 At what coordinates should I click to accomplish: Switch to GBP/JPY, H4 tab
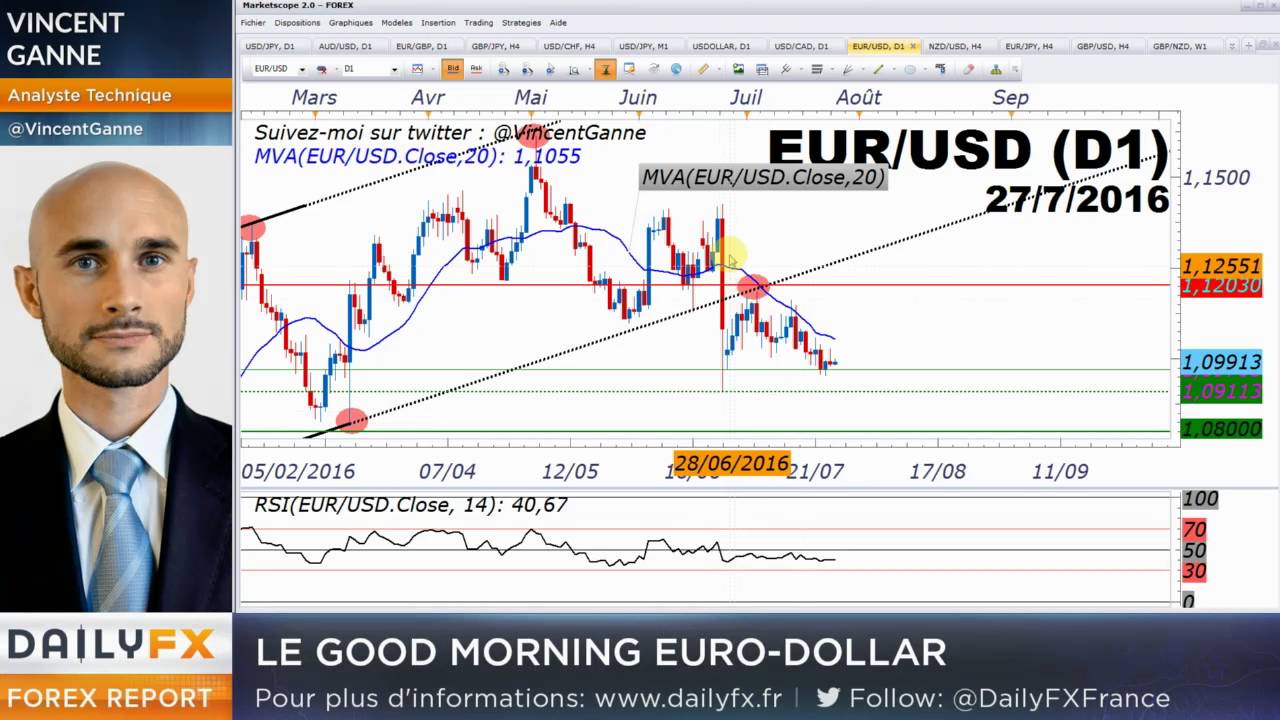pyautogui.click(x=496, y=46)
